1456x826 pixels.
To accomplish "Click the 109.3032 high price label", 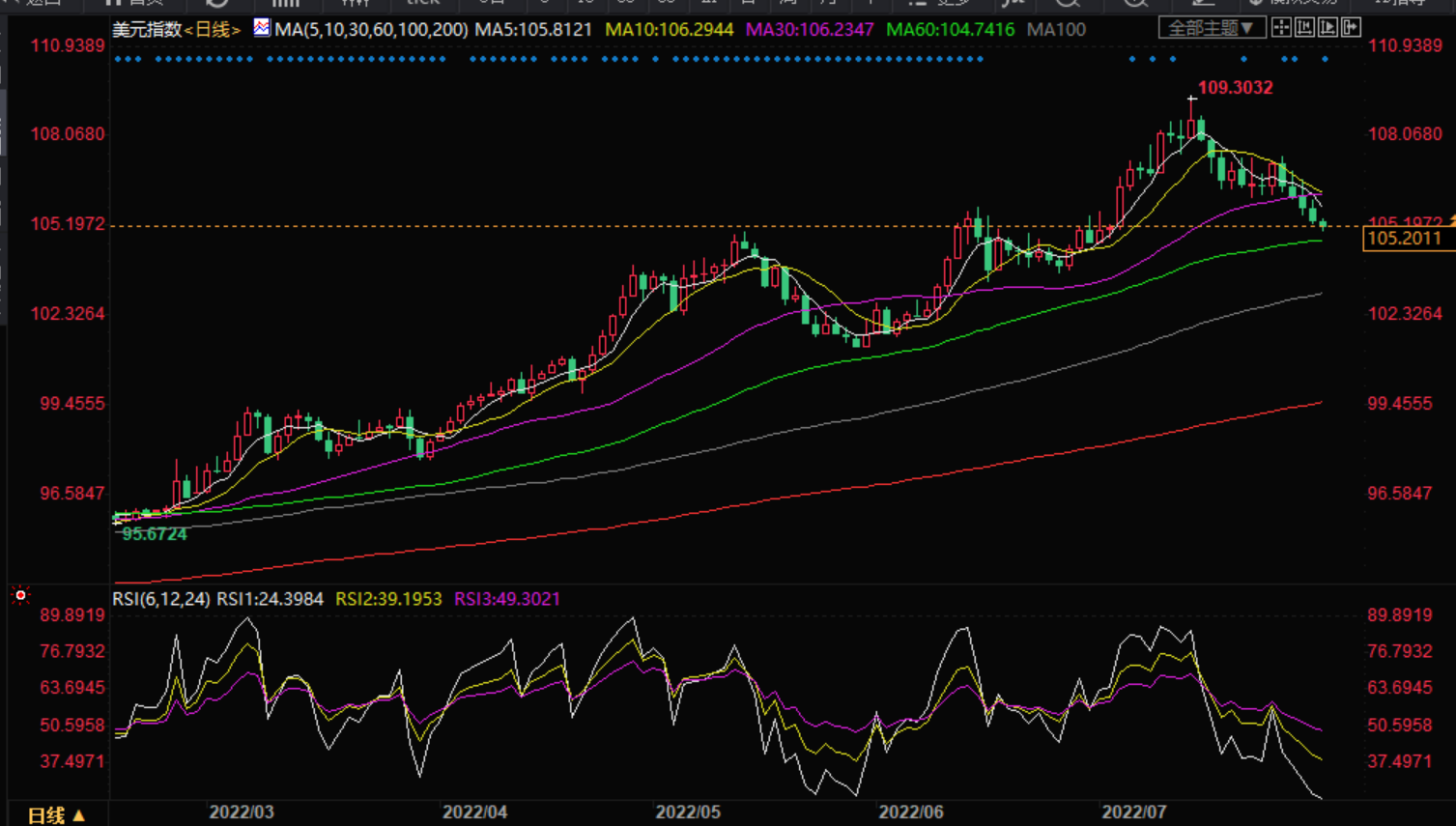I will (x=1235, y=88).
